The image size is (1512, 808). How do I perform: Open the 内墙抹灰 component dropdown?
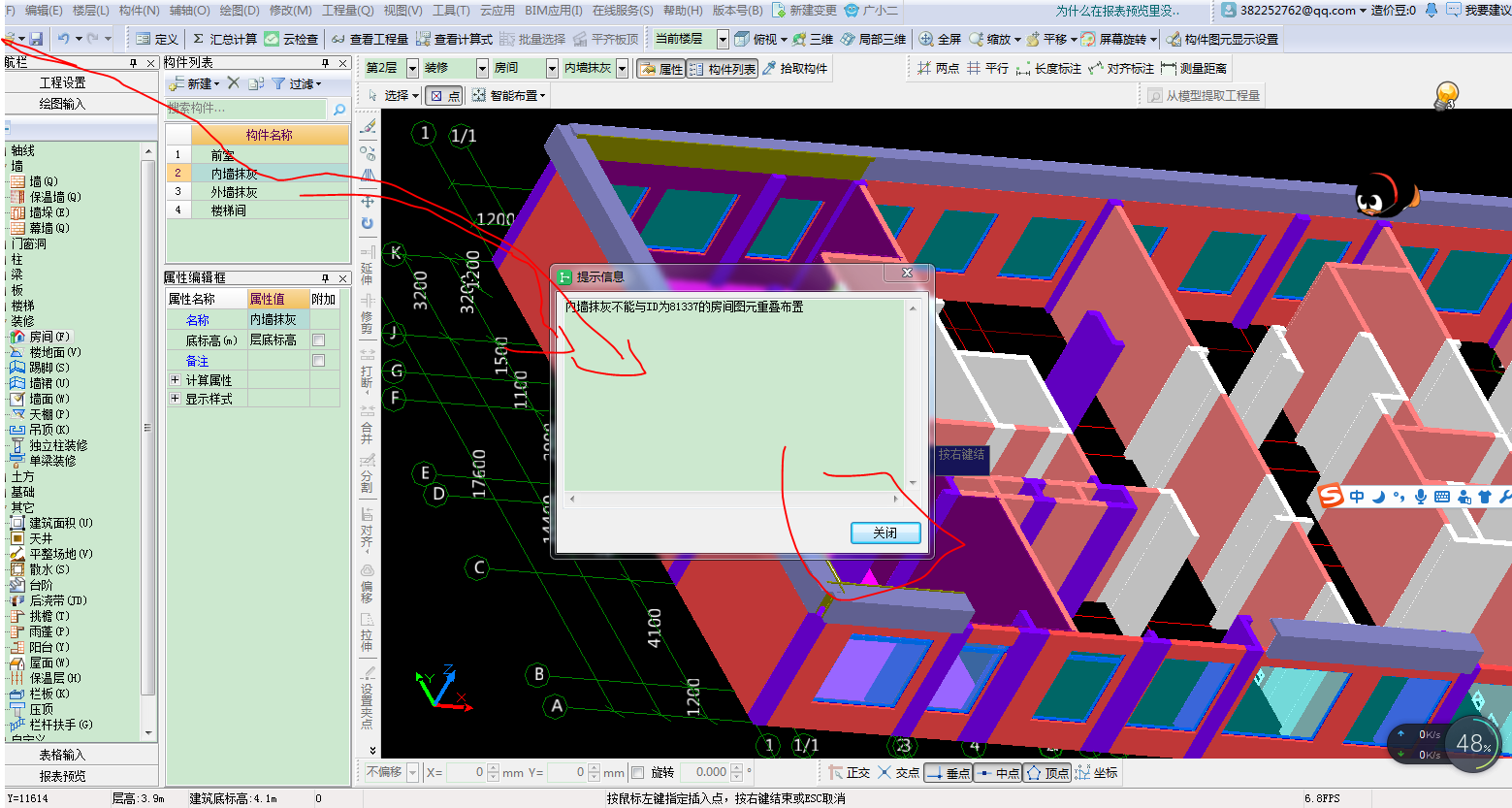pos(622,68)
